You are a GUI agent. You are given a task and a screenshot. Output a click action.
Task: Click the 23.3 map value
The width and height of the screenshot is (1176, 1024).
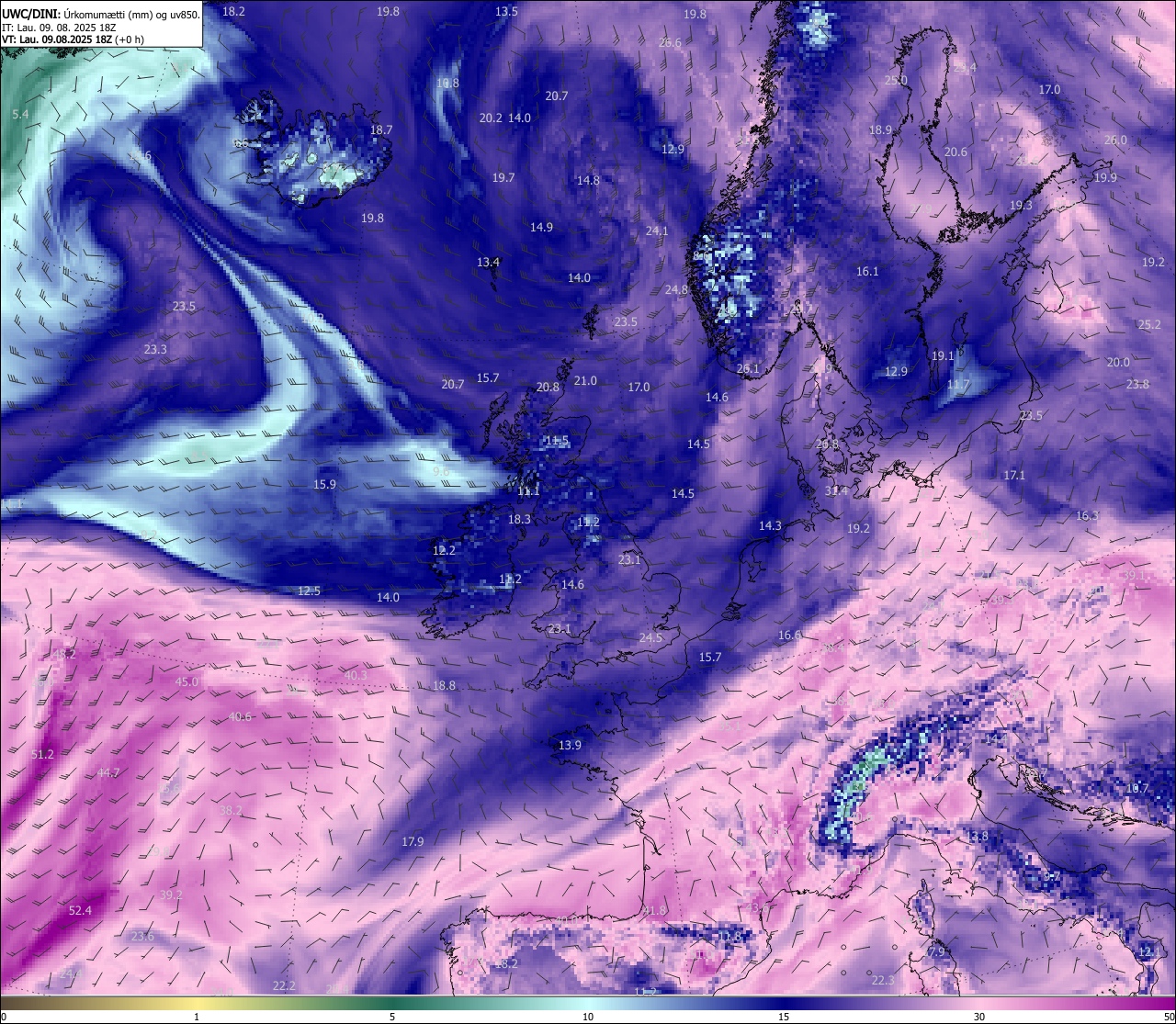pyautogui.click(x=155, y=349)
